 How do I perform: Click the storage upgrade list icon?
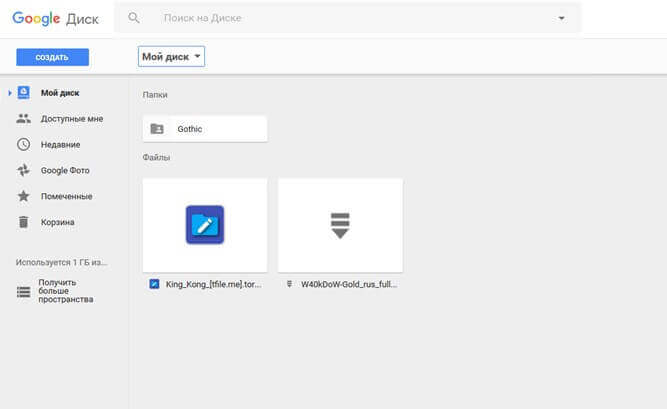click(23, 291)
